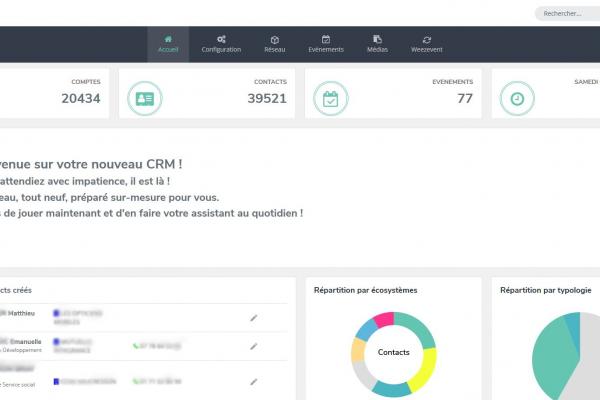This screenshot has width=600, height=400.
Task: Go to the Réseau section
Action: point(274,44)
